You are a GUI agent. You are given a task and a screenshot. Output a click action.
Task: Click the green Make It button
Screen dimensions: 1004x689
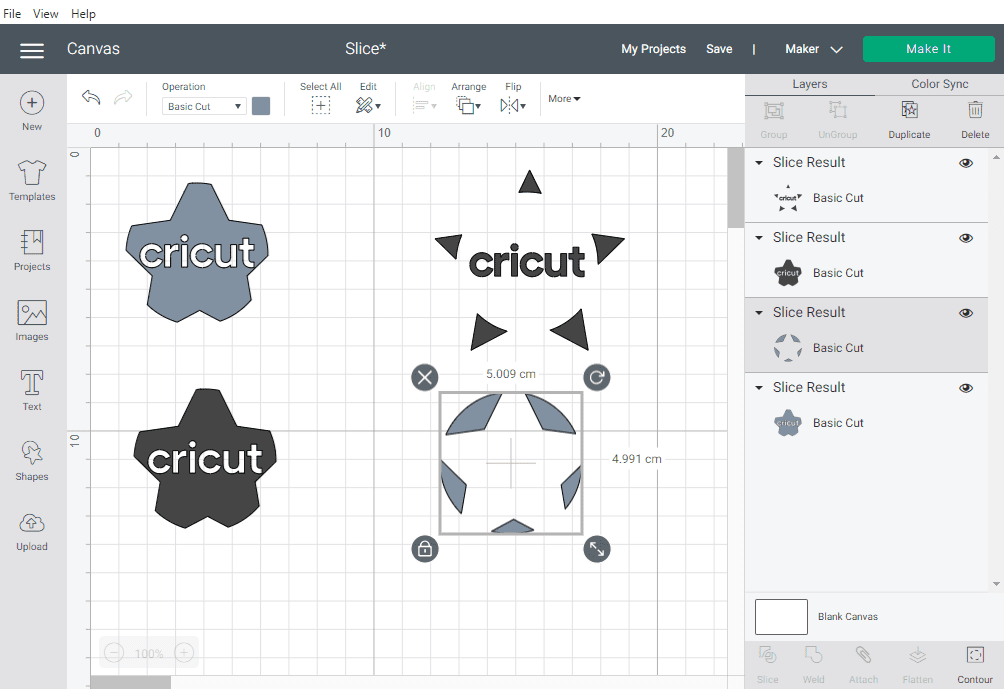[928, 49]
